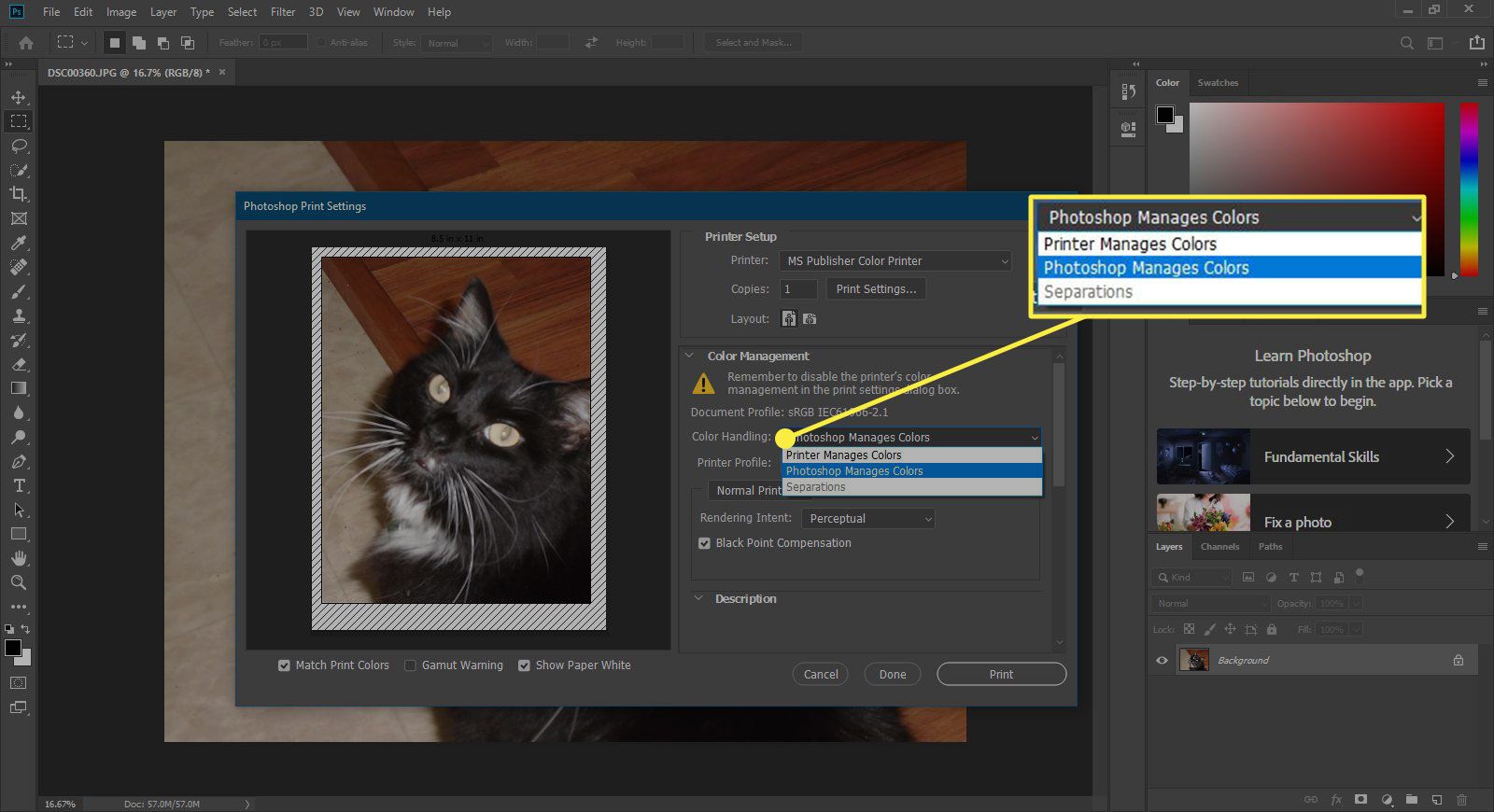Select the Horizontal Type tool
The width and height of the screenshot is (1494, 812).
click(x=19, y=485)
